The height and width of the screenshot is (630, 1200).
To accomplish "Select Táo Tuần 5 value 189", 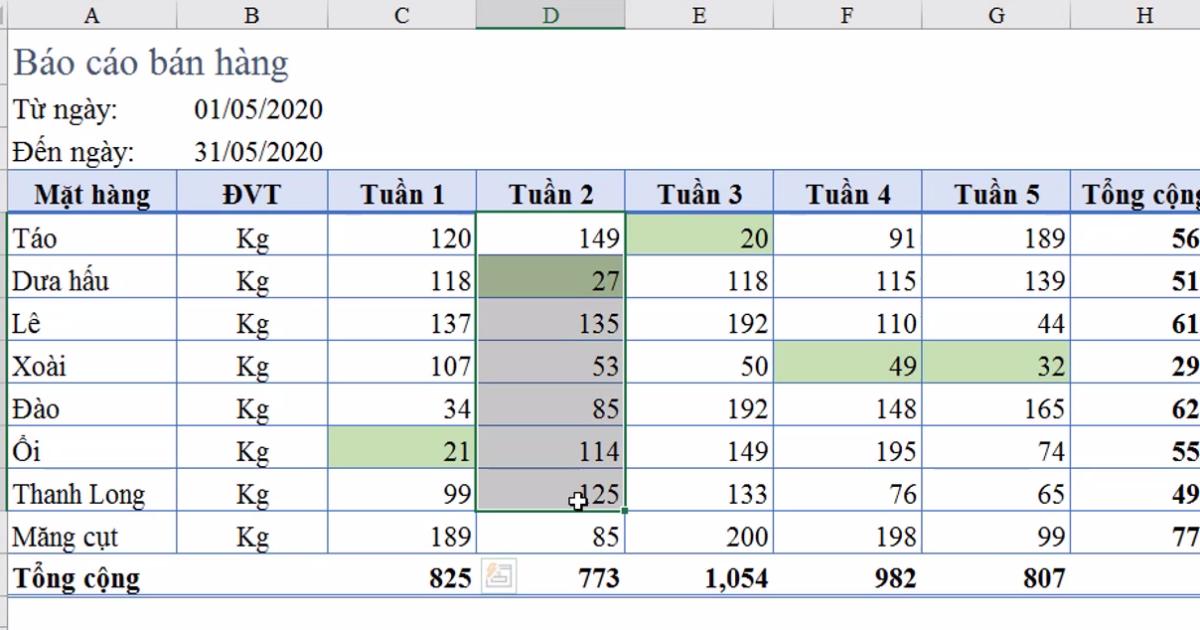I will pos(996,236).
